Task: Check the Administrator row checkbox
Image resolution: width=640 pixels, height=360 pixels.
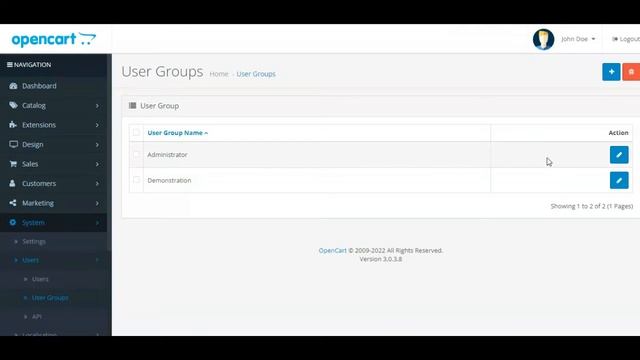Action: 136,154
